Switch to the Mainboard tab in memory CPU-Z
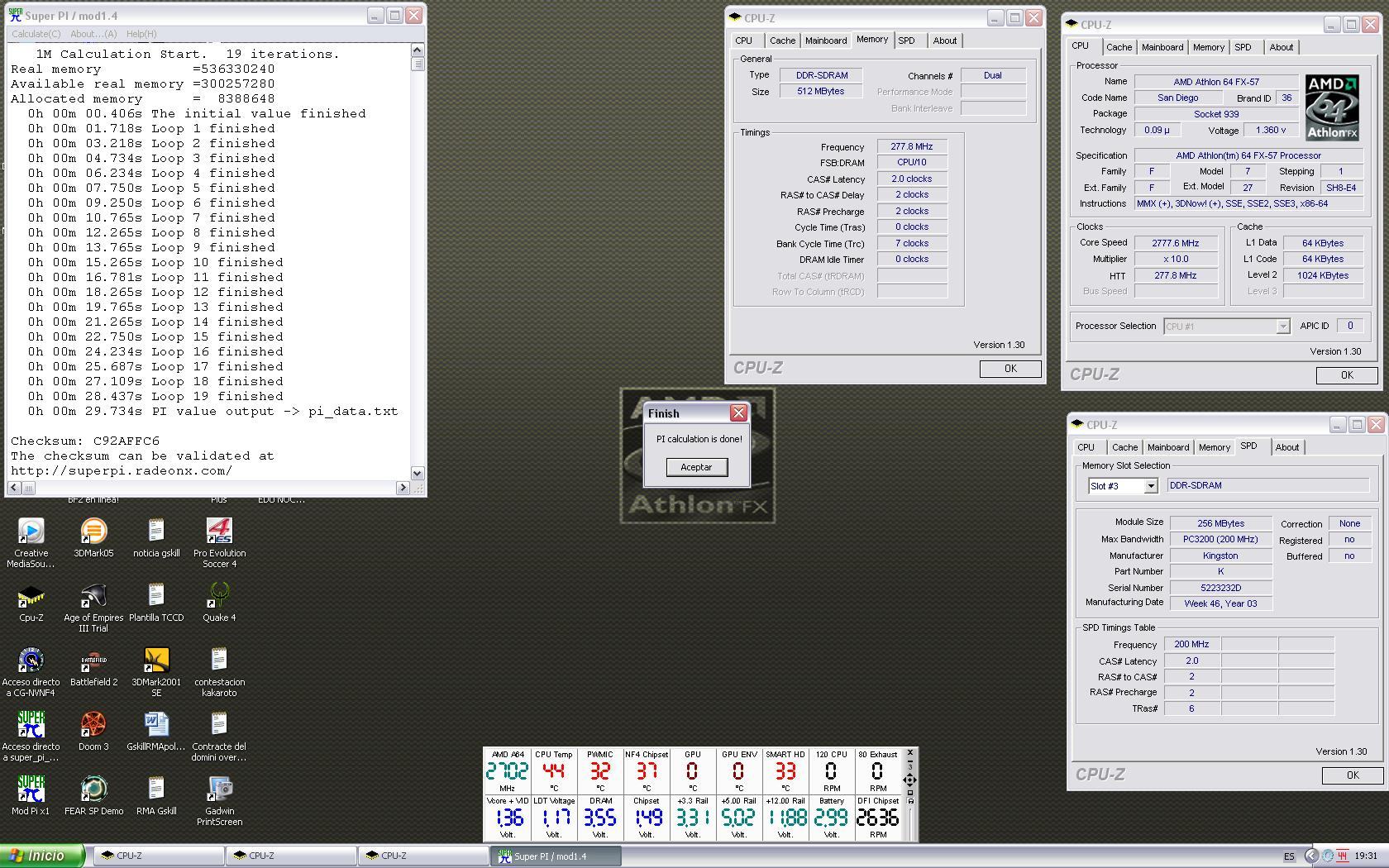 [826, 41]
